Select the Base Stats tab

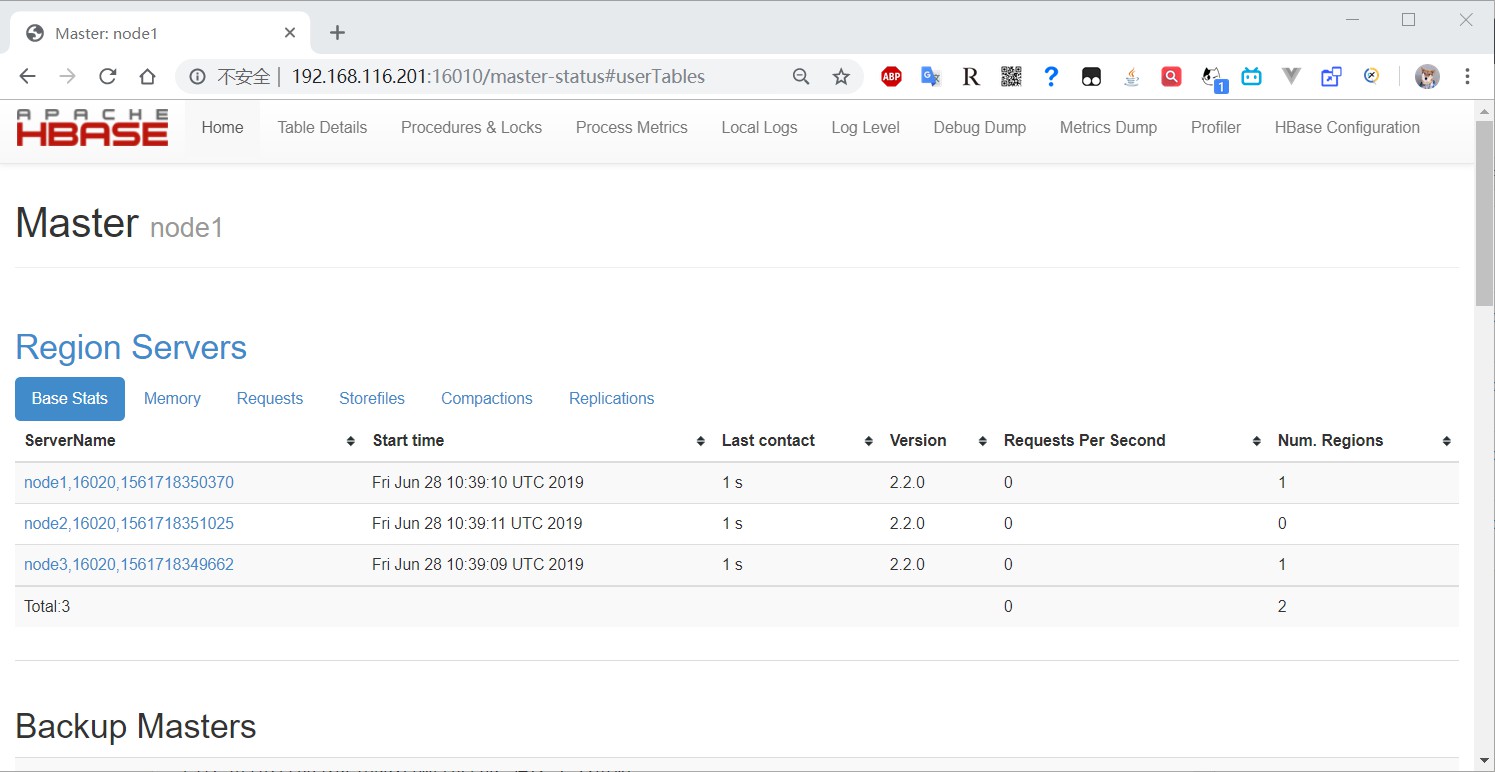click(x=70, y=398)
